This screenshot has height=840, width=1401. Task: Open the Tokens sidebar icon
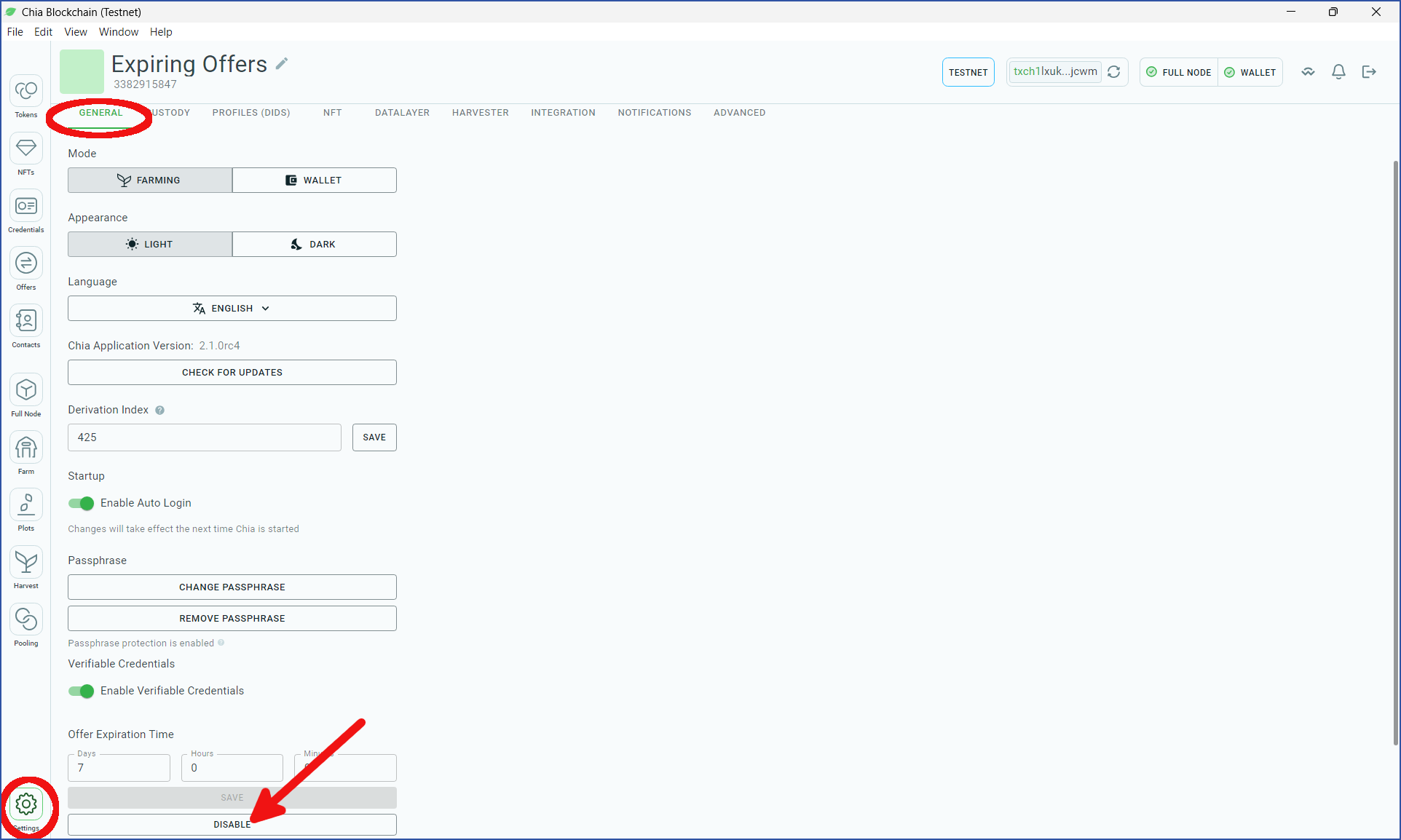26,91
